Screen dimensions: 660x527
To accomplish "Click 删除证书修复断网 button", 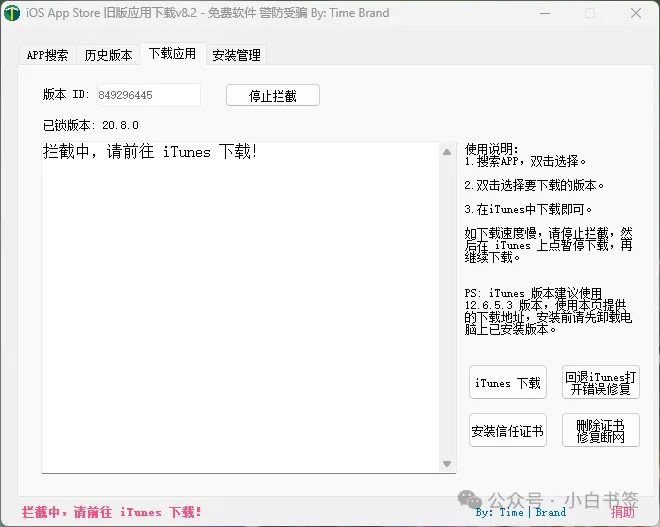I will (x=601, y=430).
